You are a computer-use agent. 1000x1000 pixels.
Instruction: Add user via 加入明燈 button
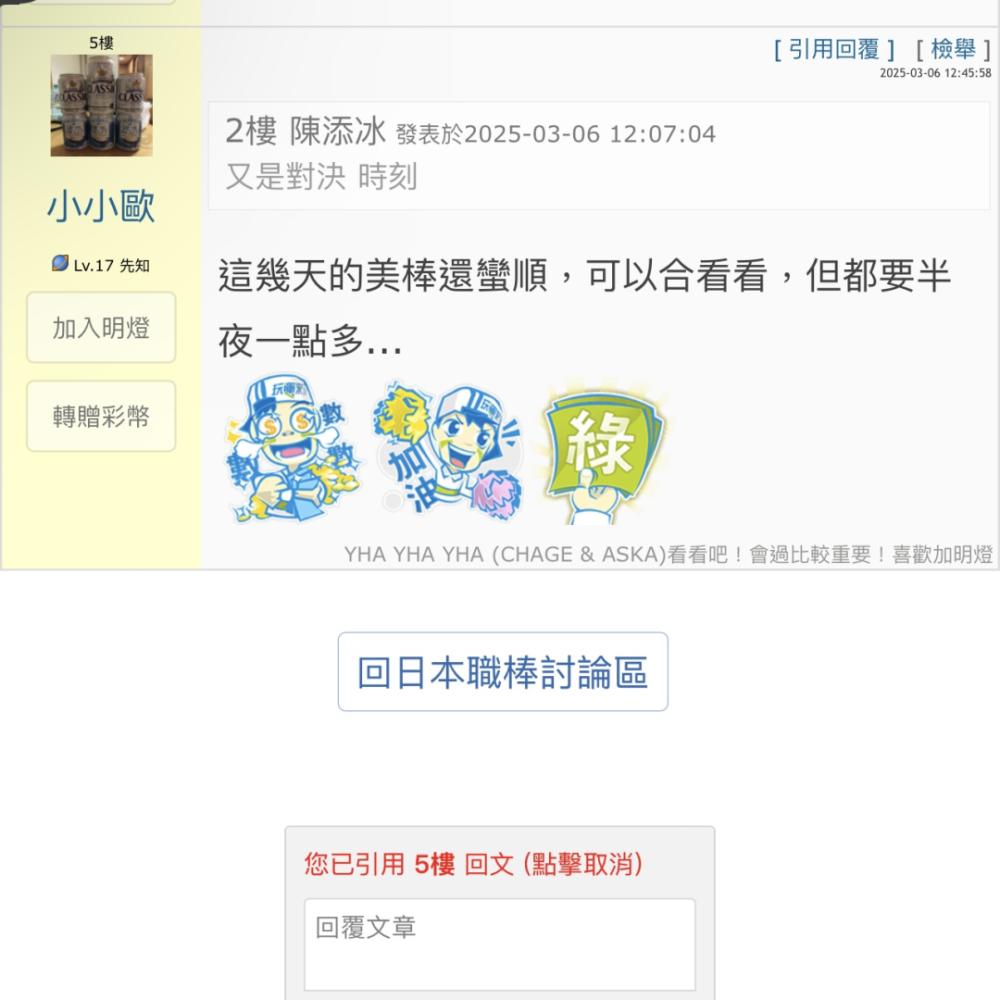(101, 328)
